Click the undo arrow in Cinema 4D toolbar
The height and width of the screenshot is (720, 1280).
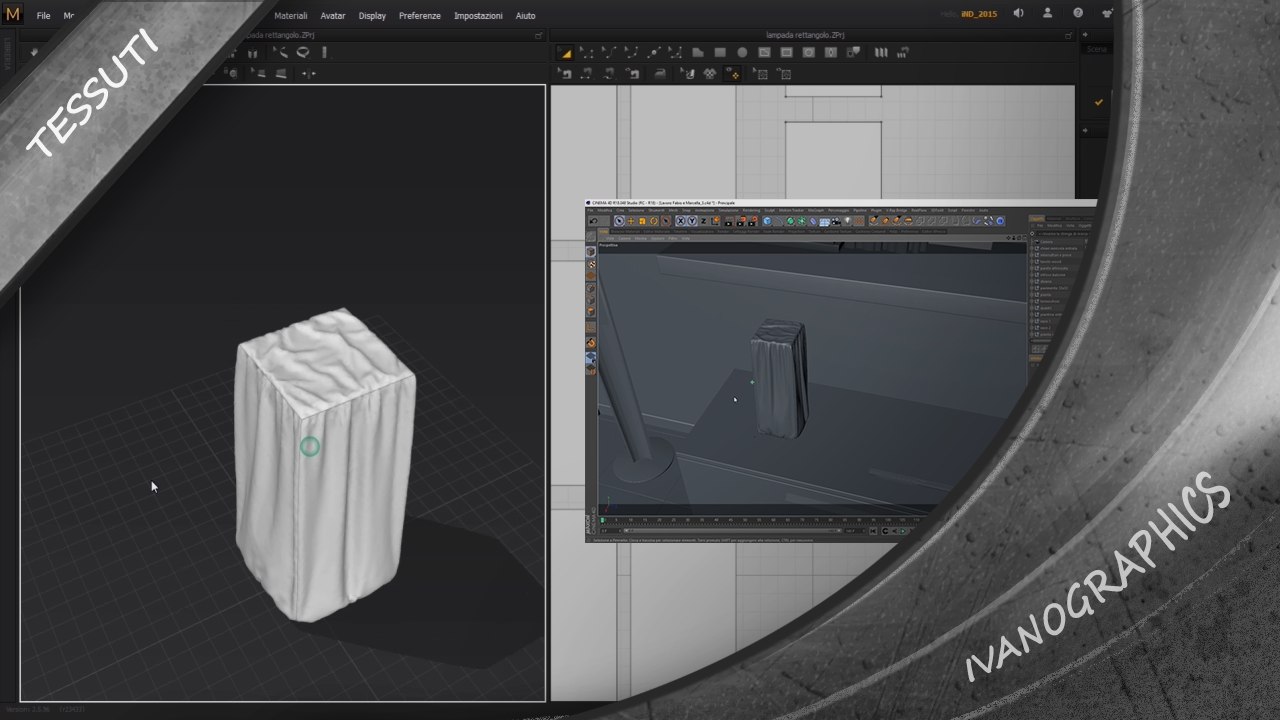(x=593, y=221)
